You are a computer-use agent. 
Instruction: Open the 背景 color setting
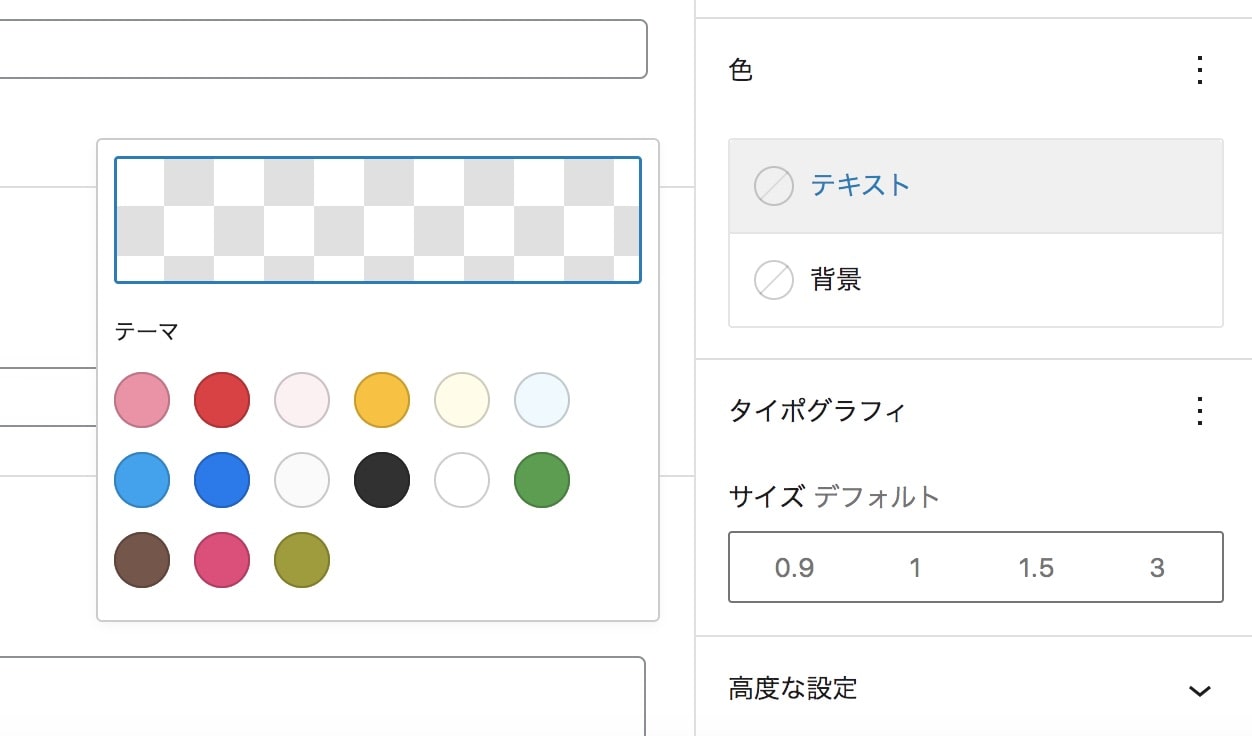[836, 280]
